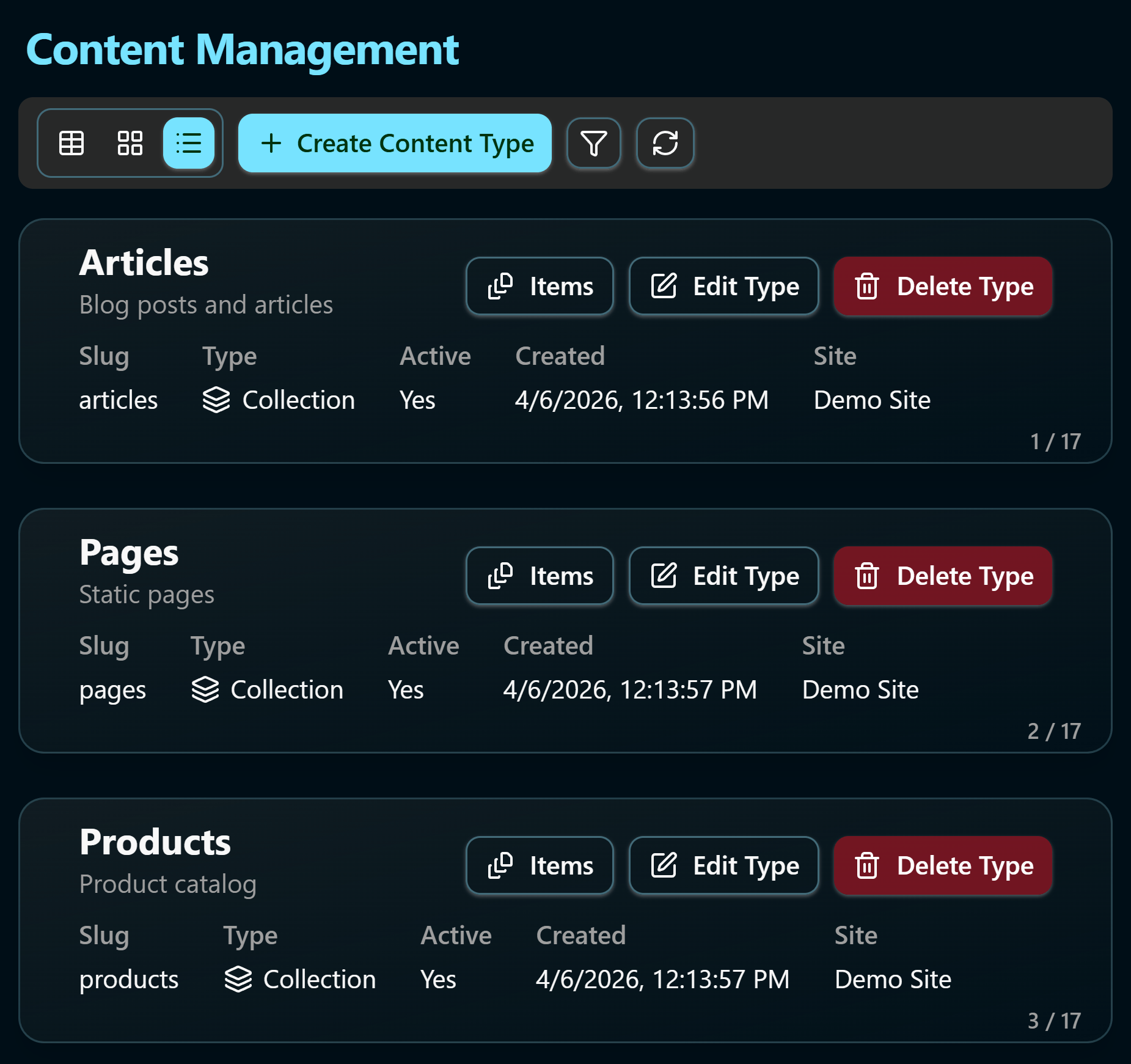Edit the Articles content type
Image resolution: width=1131 pixels, height=1064 pixels.
723,285
